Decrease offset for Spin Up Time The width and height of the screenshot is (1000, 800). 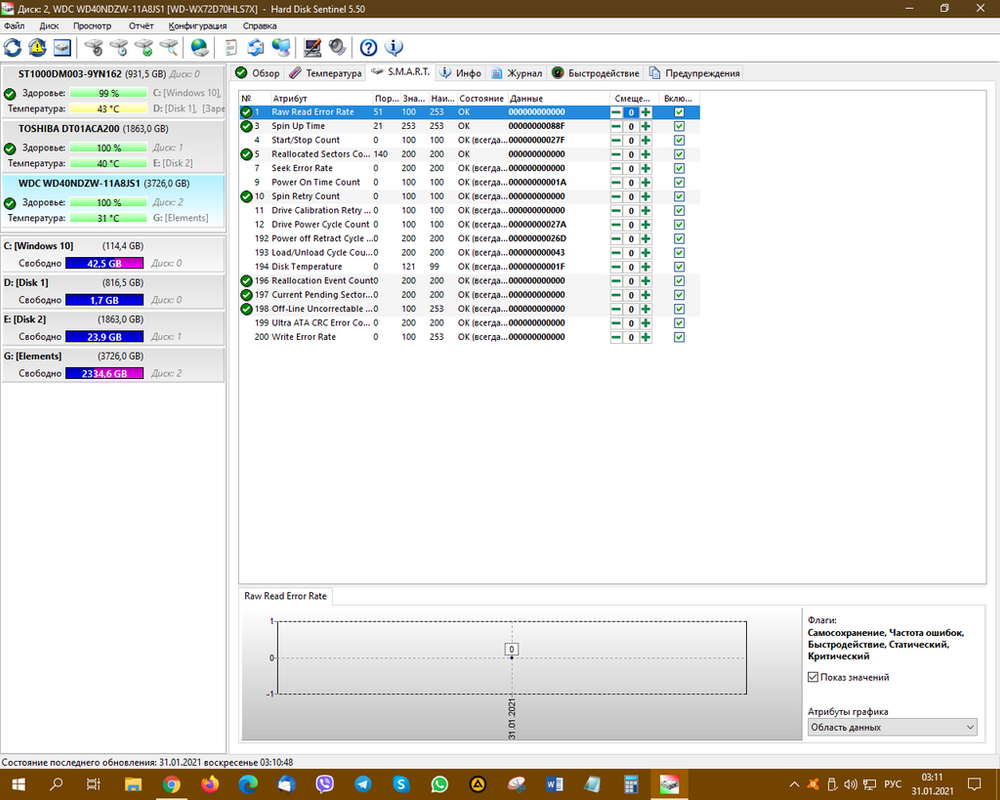point(616,126)
